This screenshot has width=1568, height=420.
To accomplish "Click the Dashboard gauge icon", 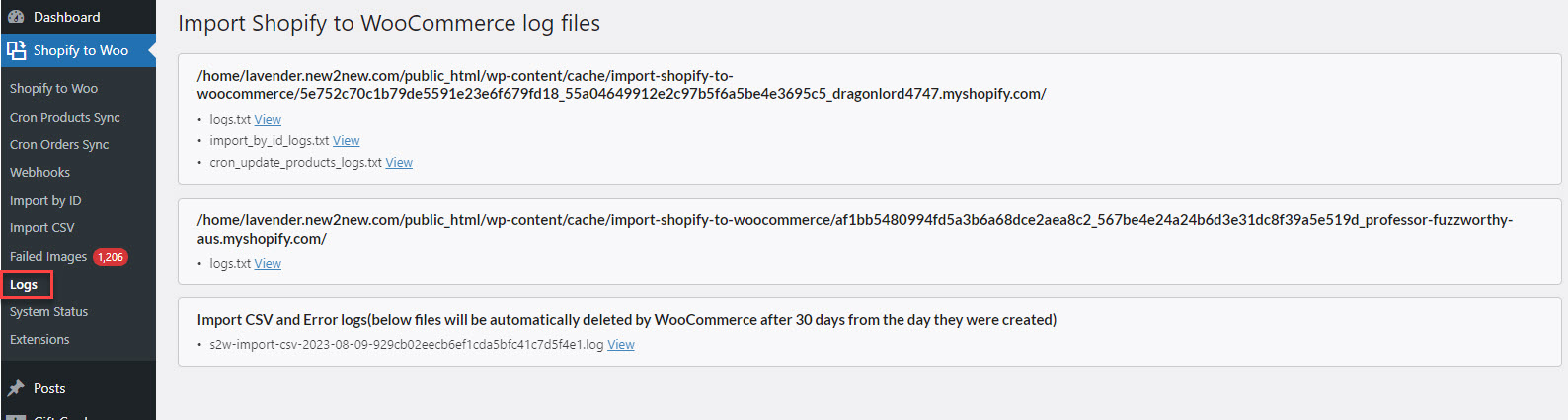I will (16, 17).
